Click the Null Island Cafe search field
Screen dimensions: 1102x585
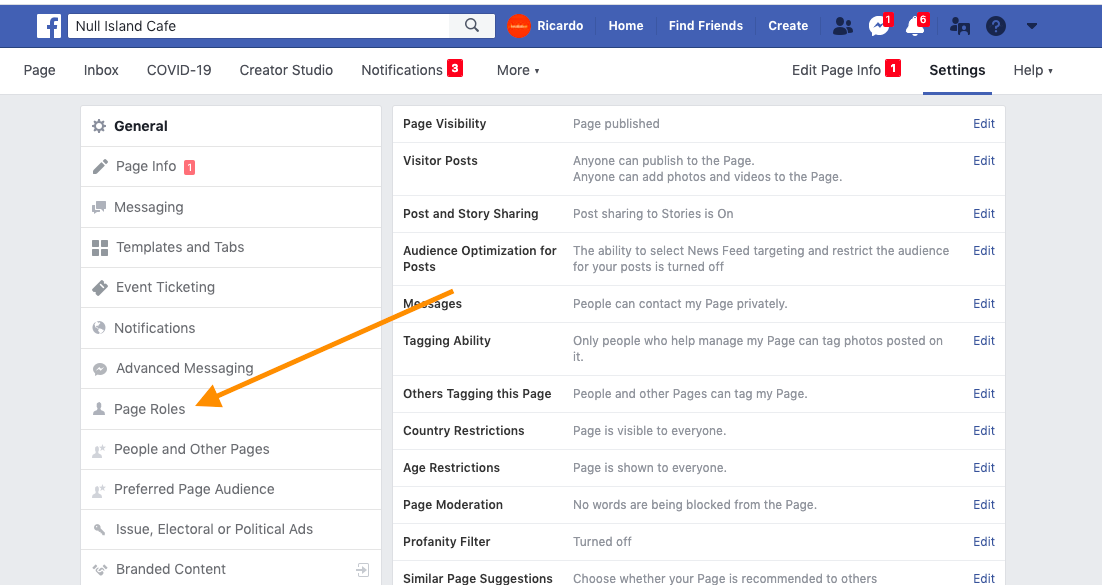259,26
